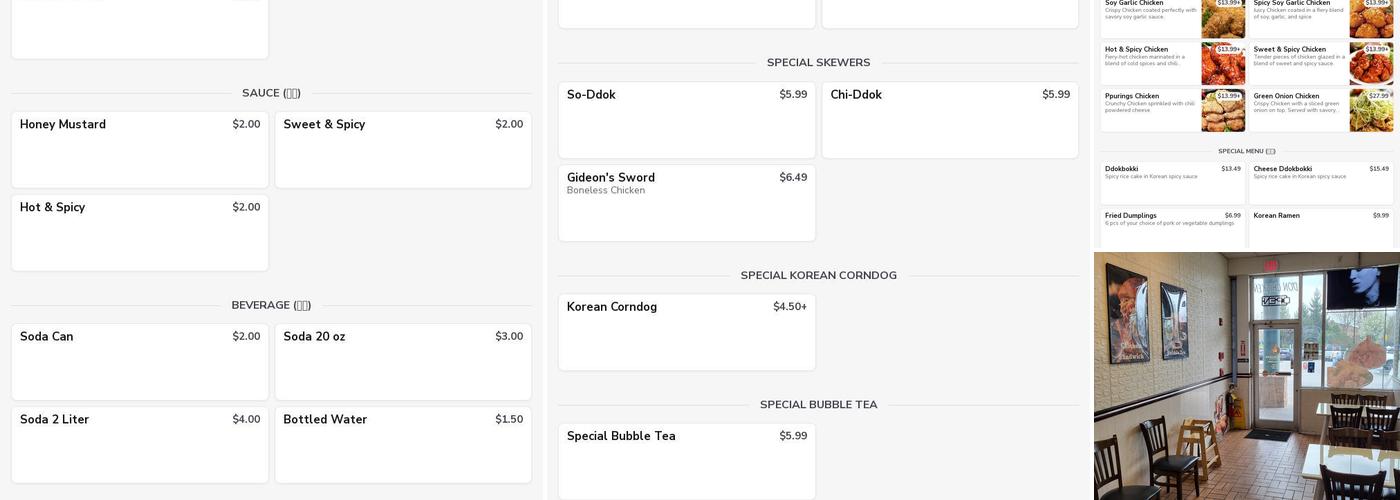1400x500 pixels.
Task: Select Ddokbokki in the small menu
Action: [1172, 182]
